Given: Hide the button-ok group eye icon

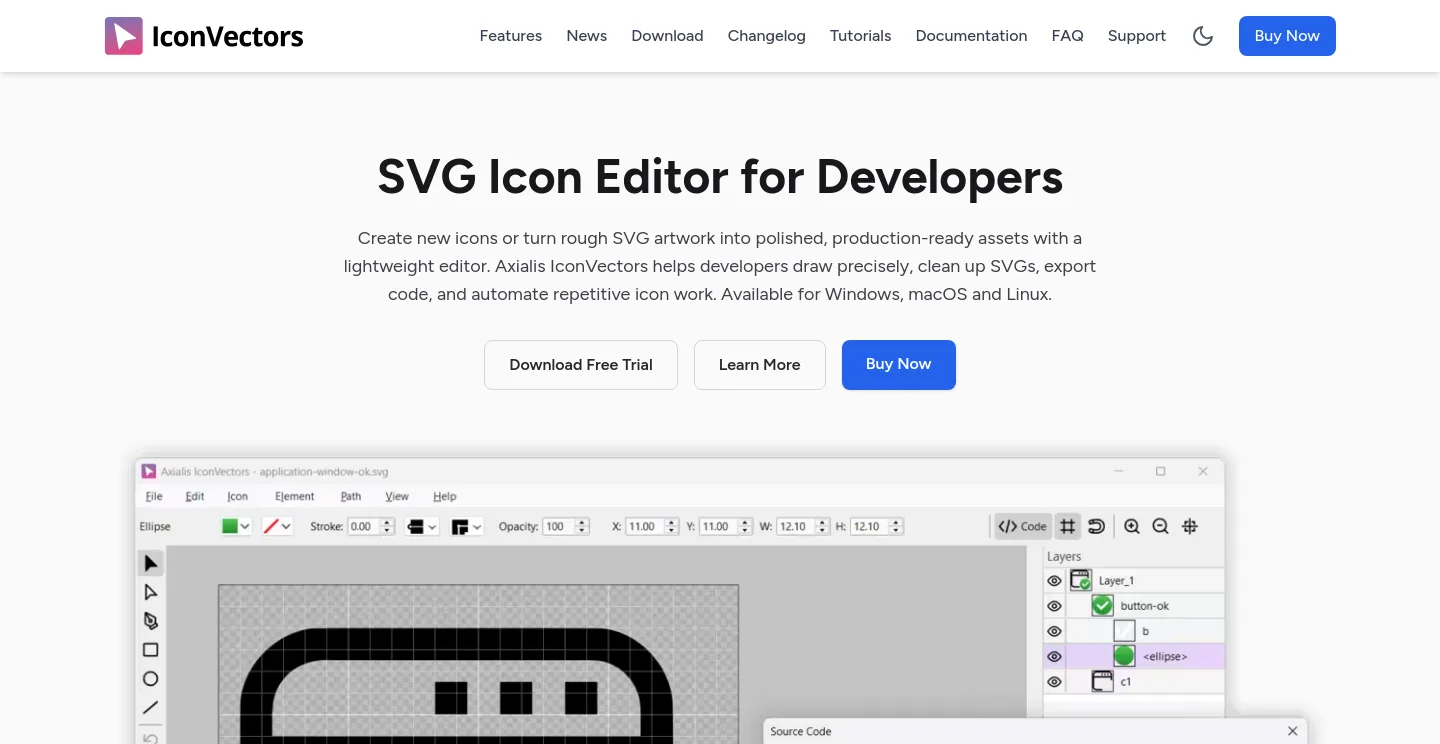Looking at the screenshot, I should point(1054,606).
